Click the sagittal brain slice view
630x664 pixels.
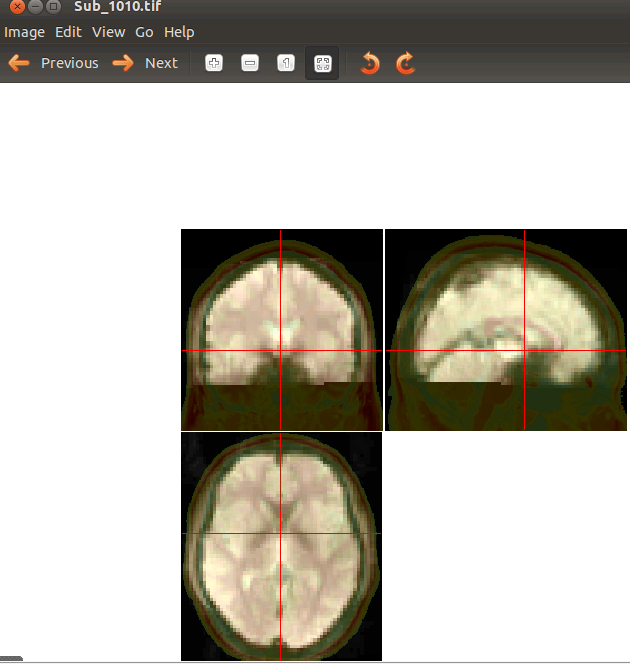pyautogui.click(x=506, y=330)
